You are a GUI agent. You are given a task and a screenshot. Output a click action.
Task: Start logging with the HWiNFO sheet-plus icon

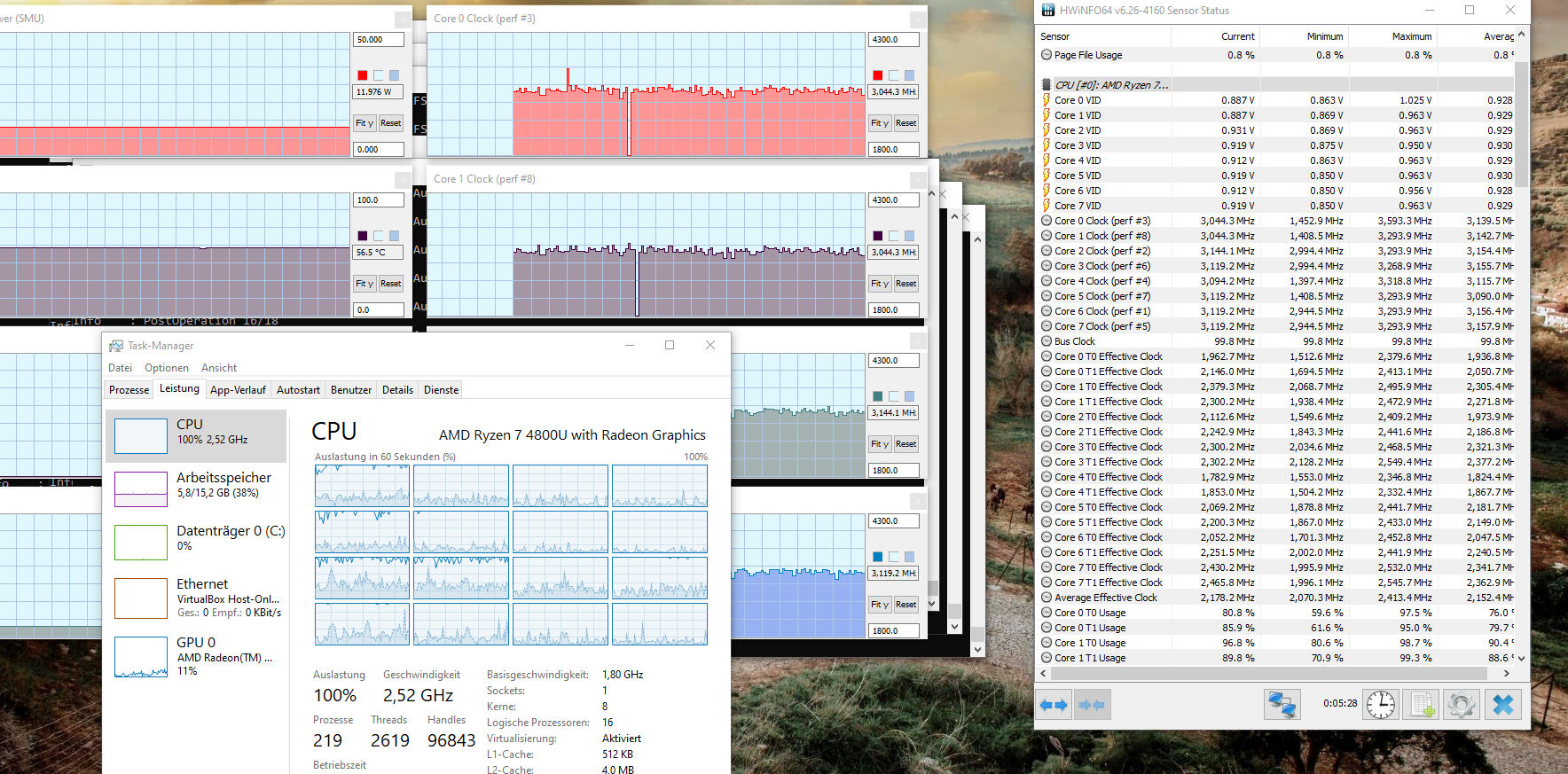(x=1421, y=705)
